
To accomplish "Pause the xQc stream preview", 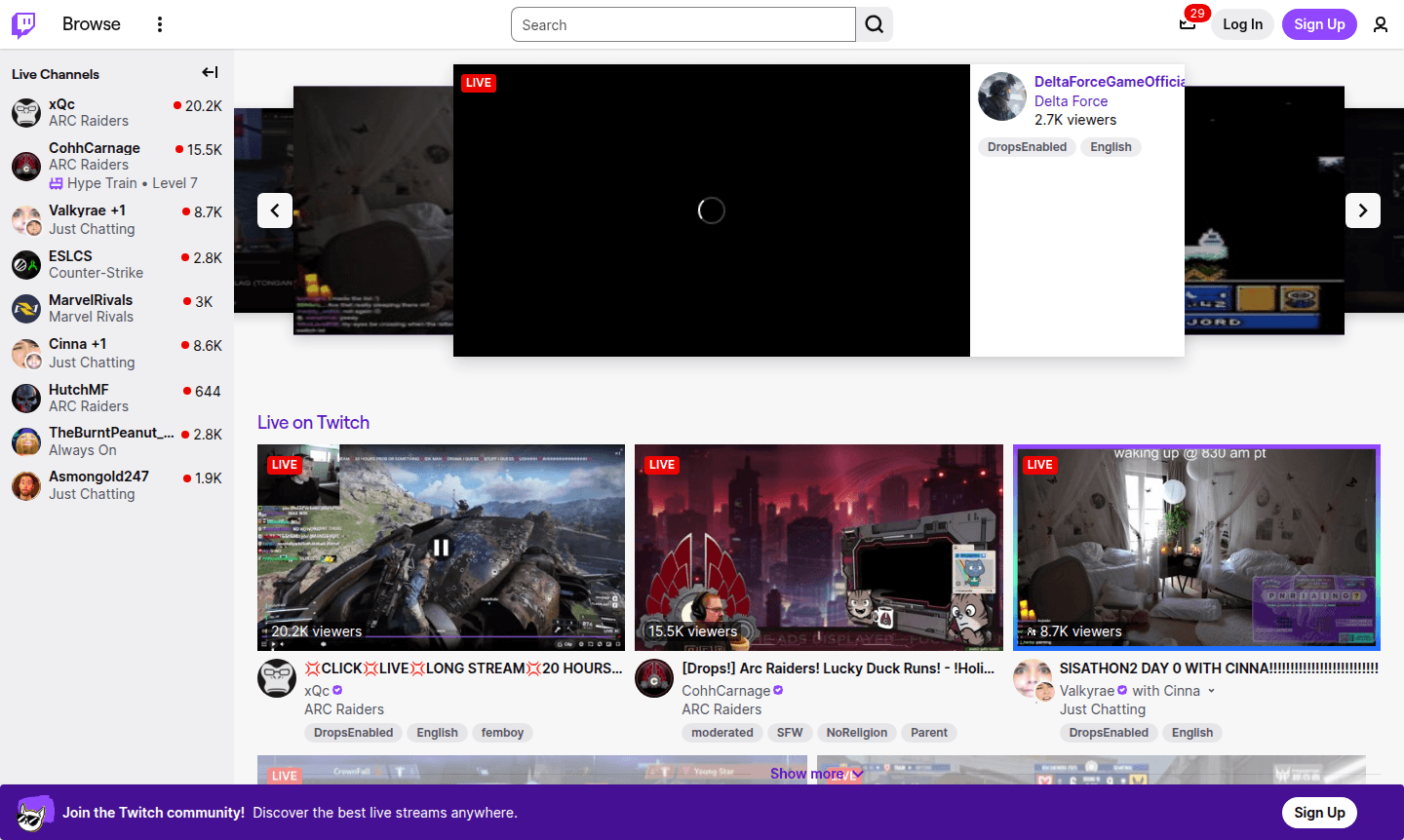I will (x=441, y=547).
